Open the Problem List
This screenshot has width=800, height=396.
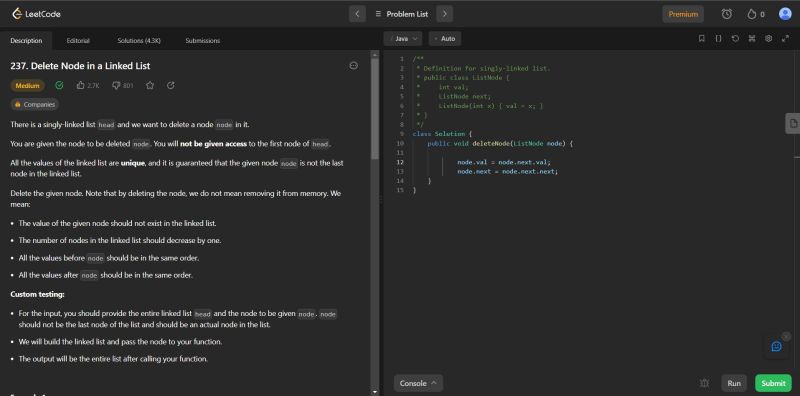pyautogui.click(x=402, y=14)
